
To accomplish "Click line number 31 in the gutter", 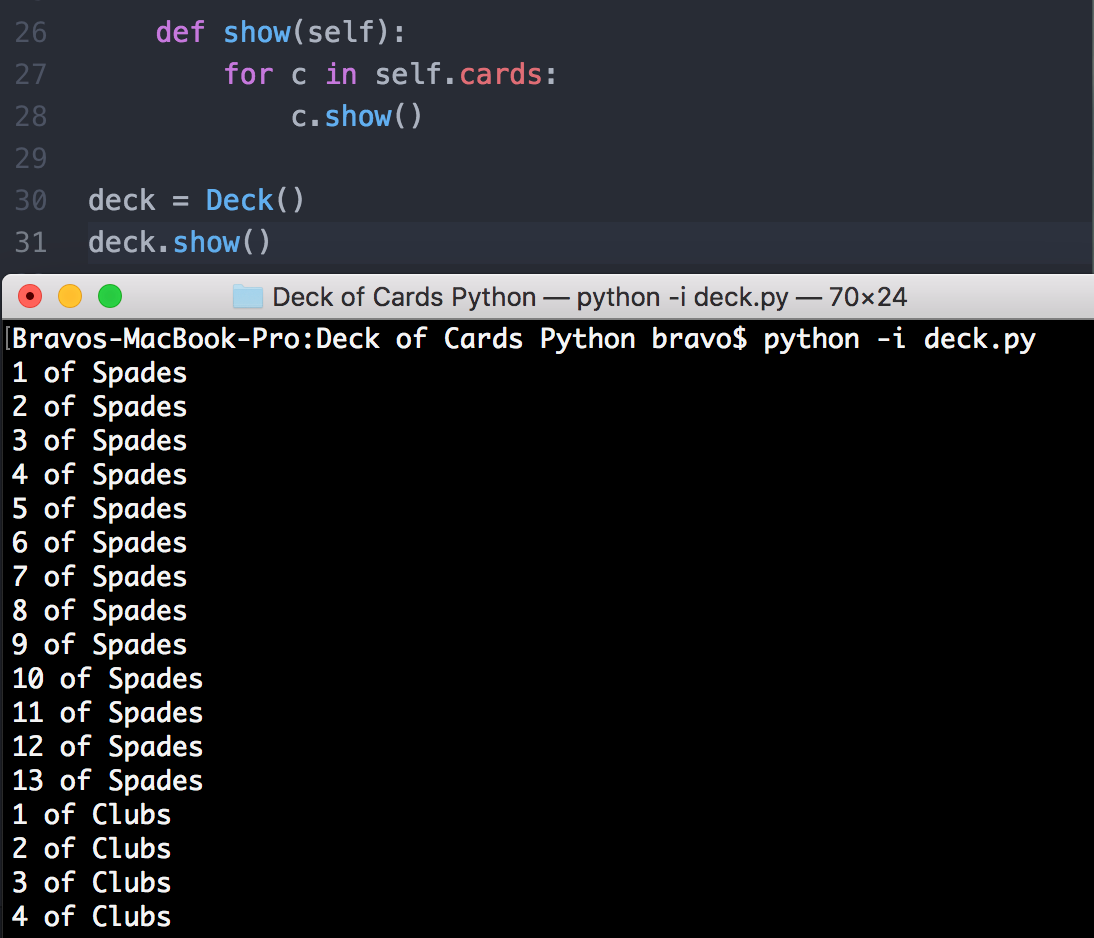I will (x=30, y=242).
